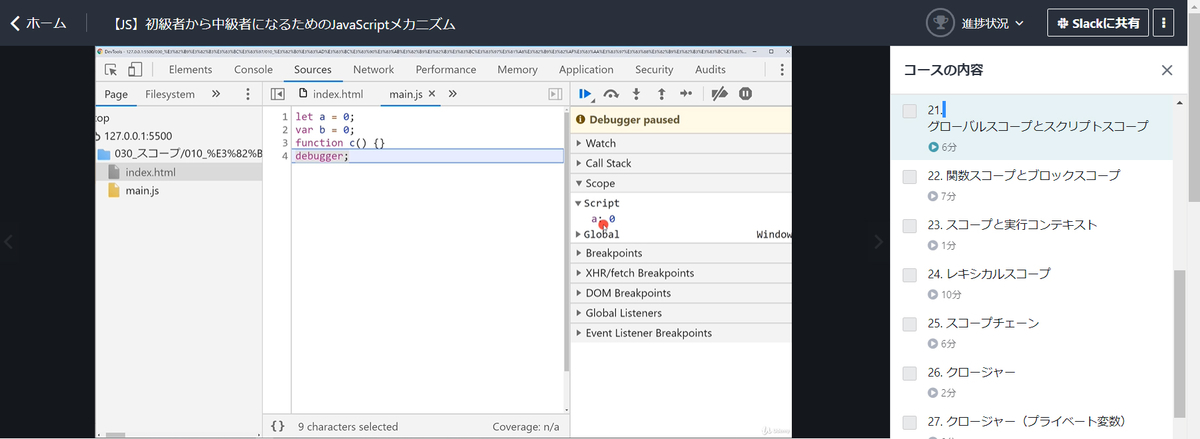
Task: Open the main.js editor tab
Action: [405, 94]
